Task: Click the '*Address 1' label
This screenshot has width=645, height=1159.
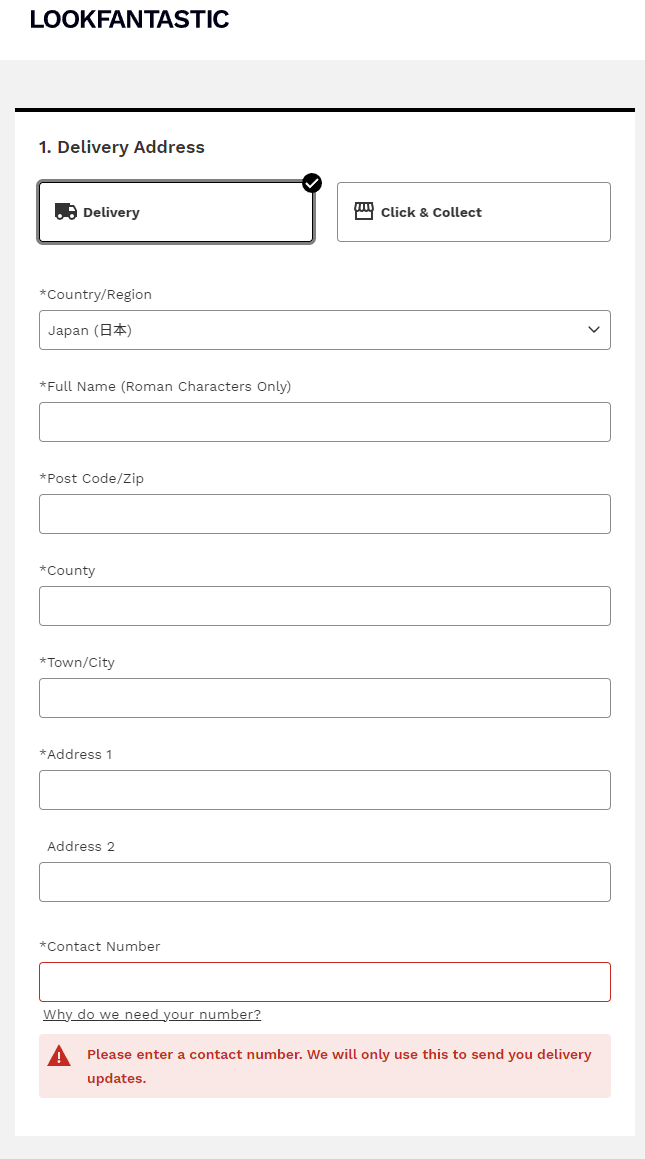Action: pyautogui.click(x=75, y=754)
